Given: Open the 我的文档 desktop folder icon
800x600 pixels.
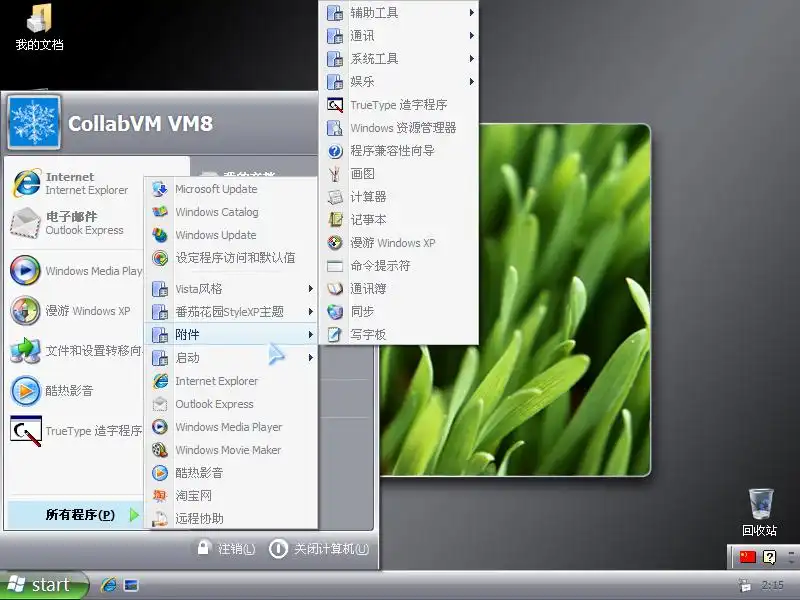Looking at the screenshot, I should coord(39,27).
